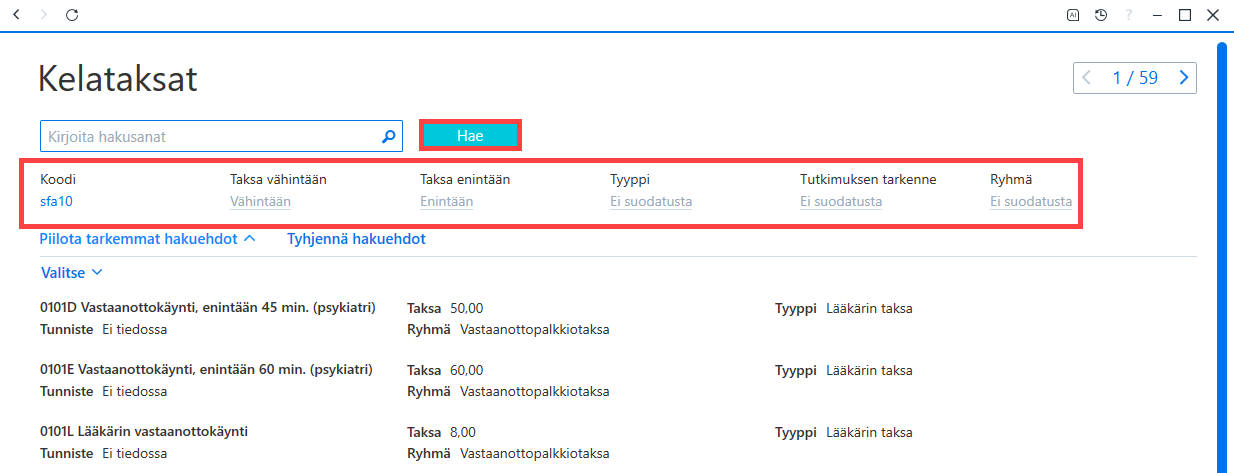Open row 0101E Vastaanottokäynti 60 min.
Viewport: 1234px width, 473px height.
click(207, 369)
